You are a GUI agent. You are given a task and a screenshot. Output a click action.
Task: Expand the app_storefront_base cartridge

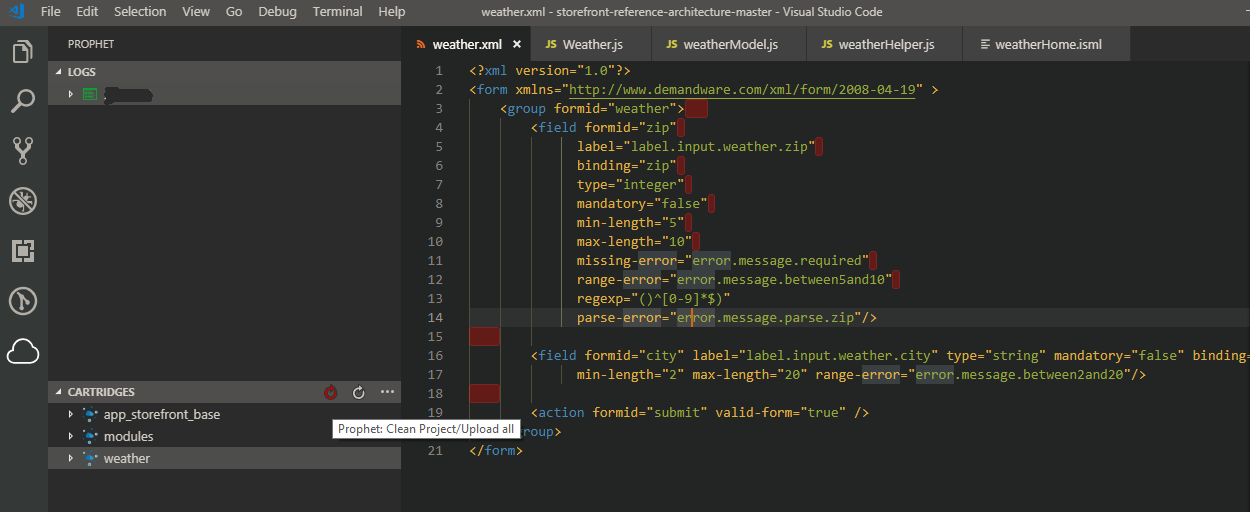tap(71, 415)
